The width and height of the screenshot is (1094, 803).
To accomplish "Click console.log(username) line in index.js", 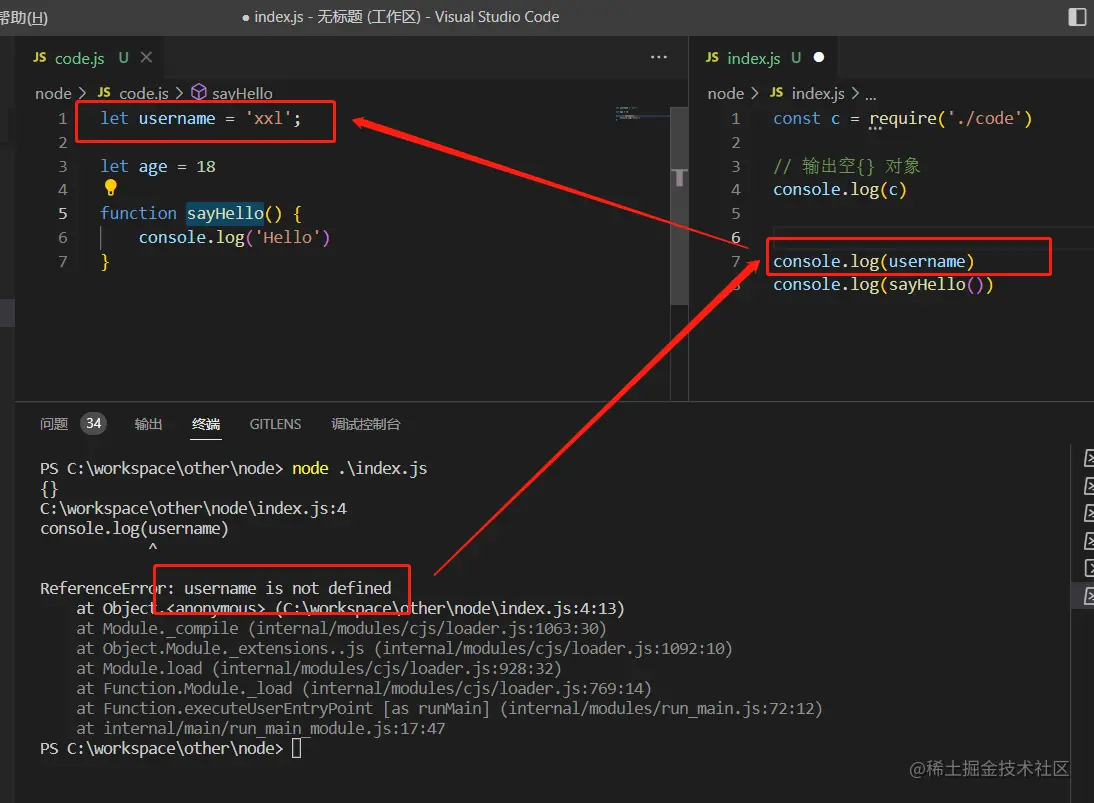I will point(873,262).
